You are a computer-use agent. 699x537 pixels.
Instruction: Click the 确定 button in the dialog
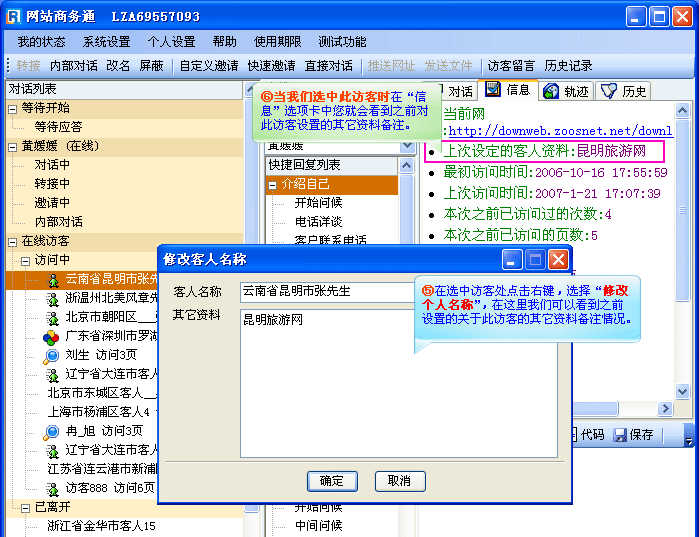pyautogui.click(x=332, y=481)
